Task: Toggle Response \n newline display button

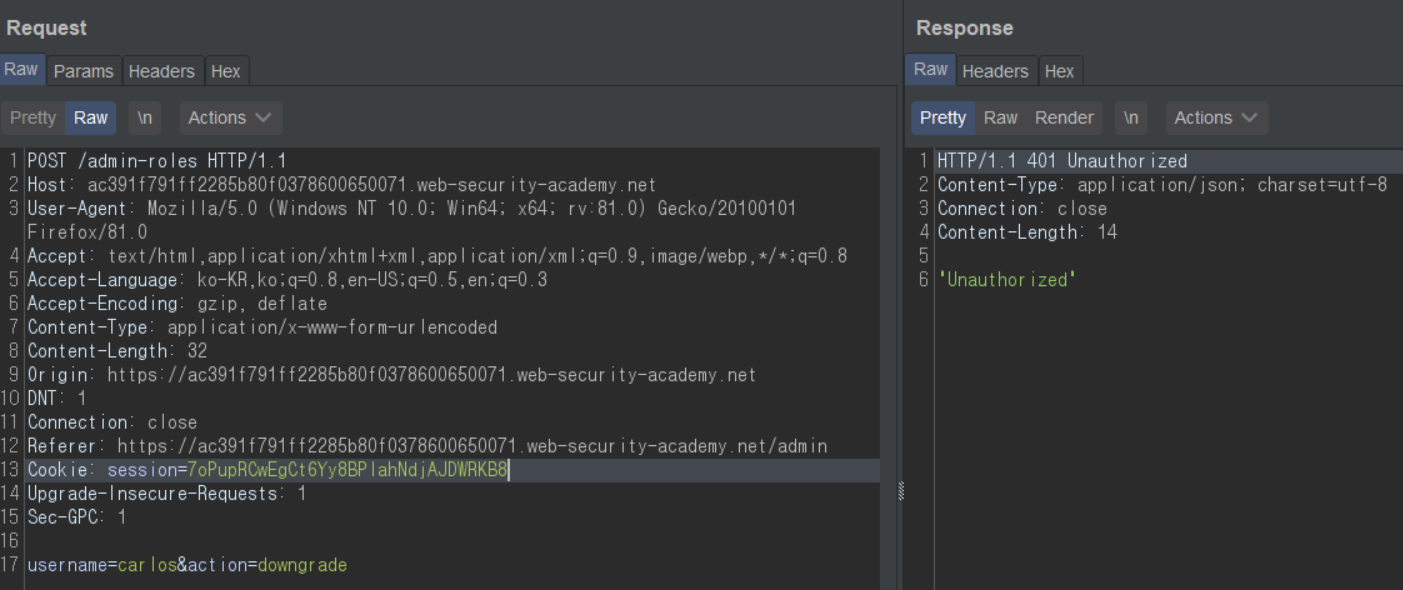Action: click(1131, 118)
